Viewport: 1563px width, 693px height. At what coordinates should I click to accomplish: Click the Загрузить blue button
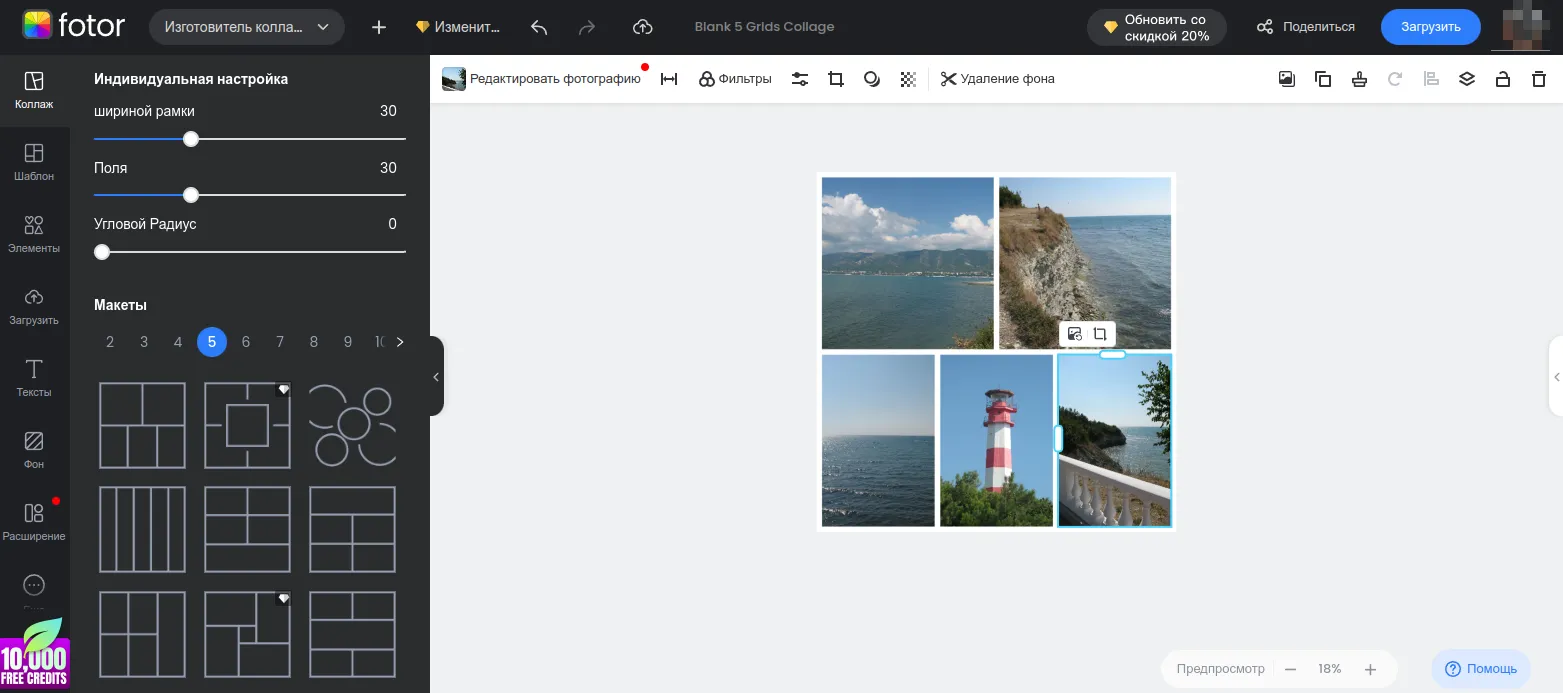point(1430,27)
